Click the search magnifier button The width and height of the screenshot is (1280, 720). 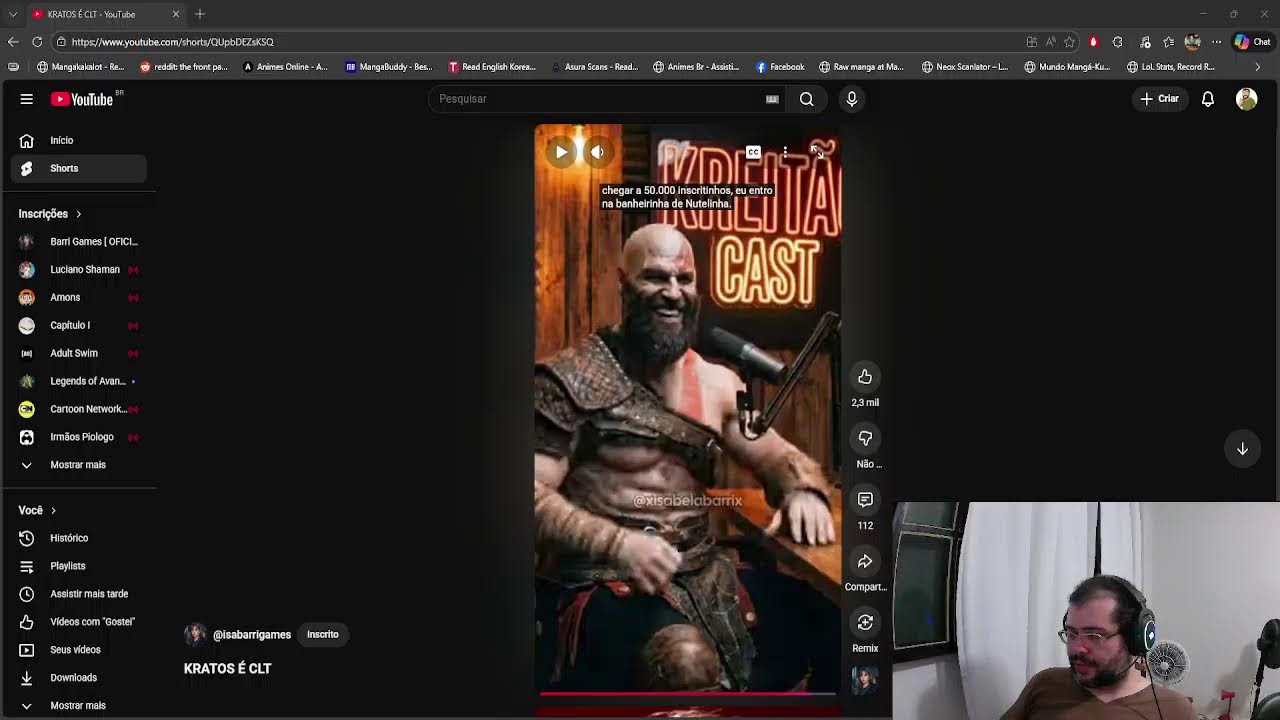pyautogui.click(x=806, y=99)
